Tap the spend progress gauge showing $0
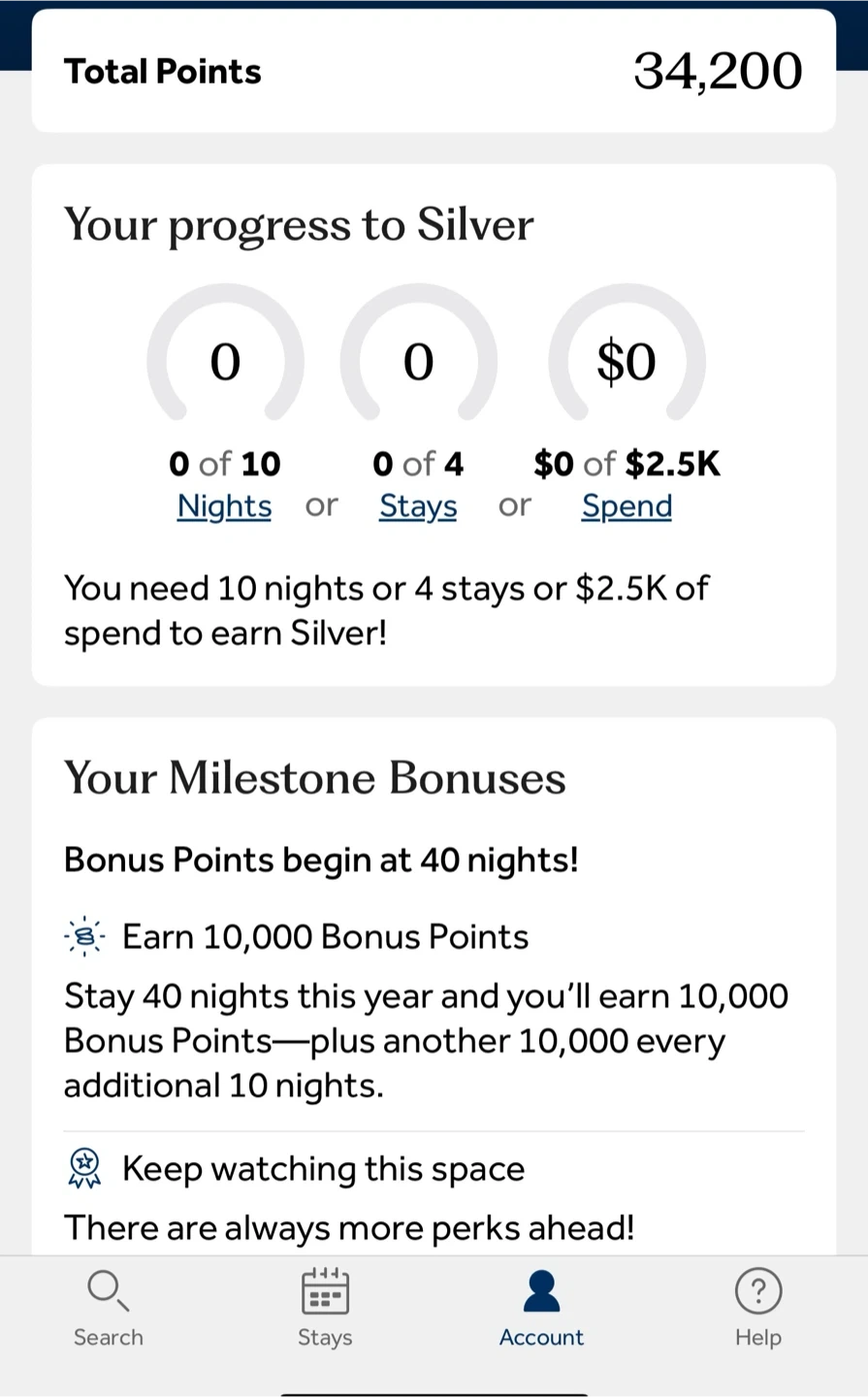868x1397 pixels. click(627, 356)
